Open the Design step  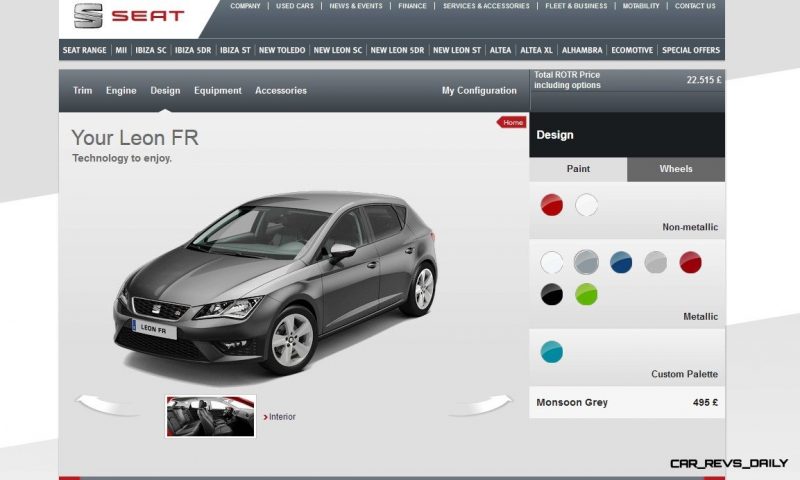click(165, 90)
